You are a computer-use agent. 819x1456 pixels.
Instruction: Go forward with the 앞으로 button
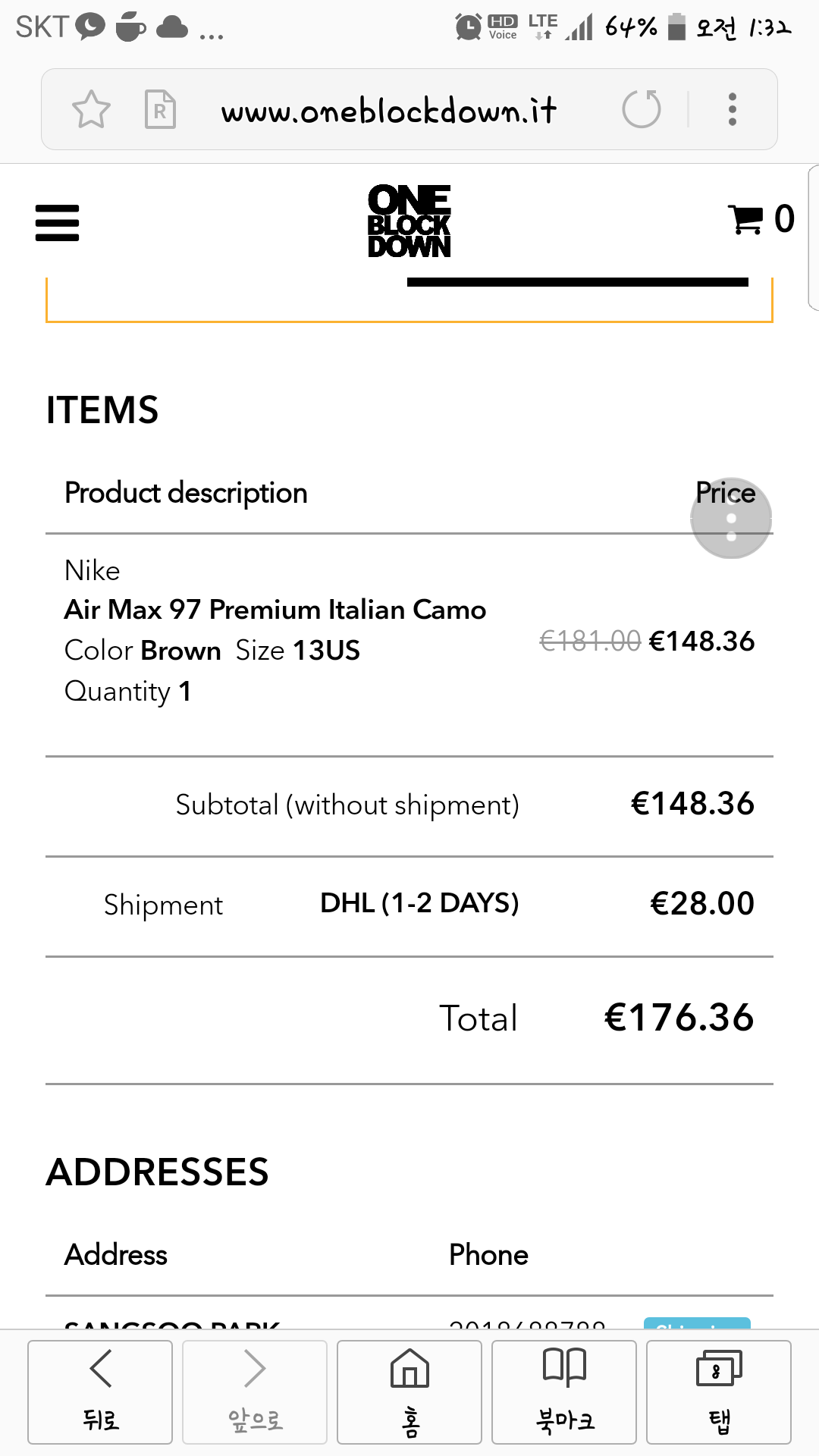pyautogui.click(x=255, y=1392)
